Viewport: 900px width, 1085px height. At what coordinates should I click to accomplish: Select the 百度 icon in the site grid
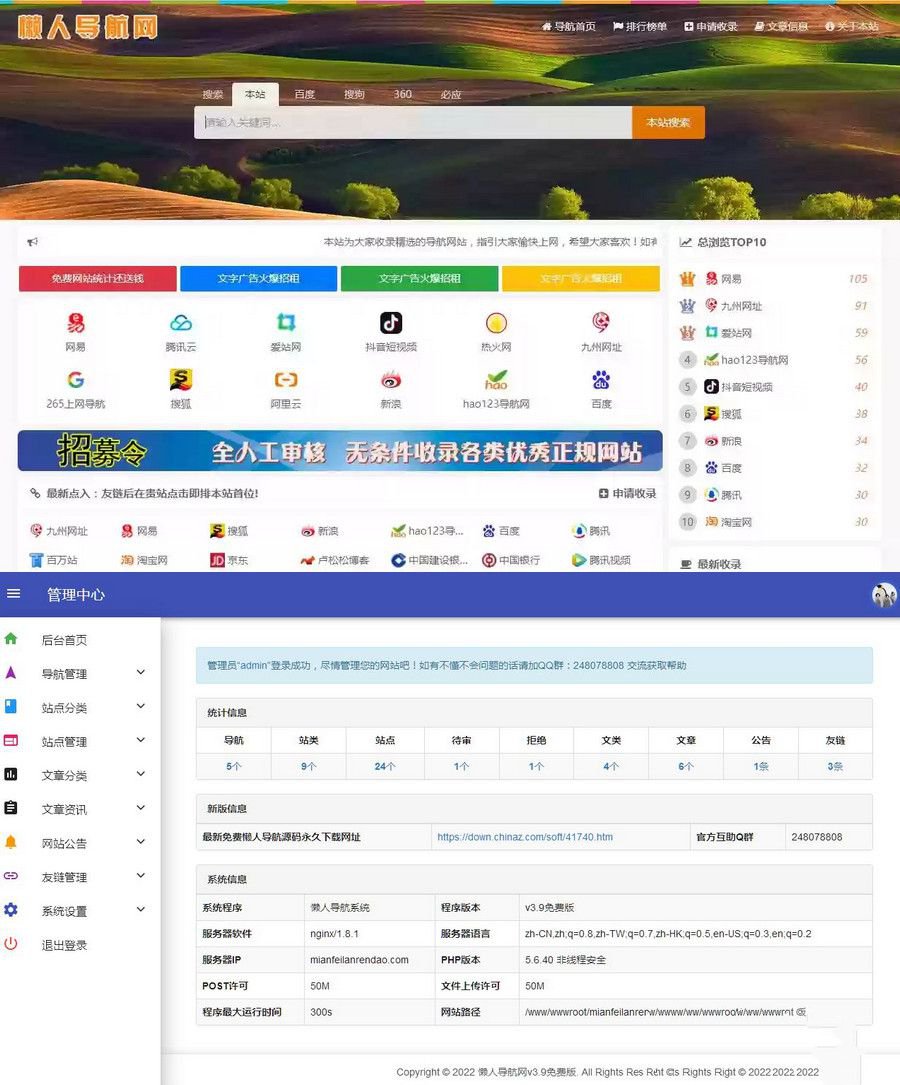tap(600, 385)
